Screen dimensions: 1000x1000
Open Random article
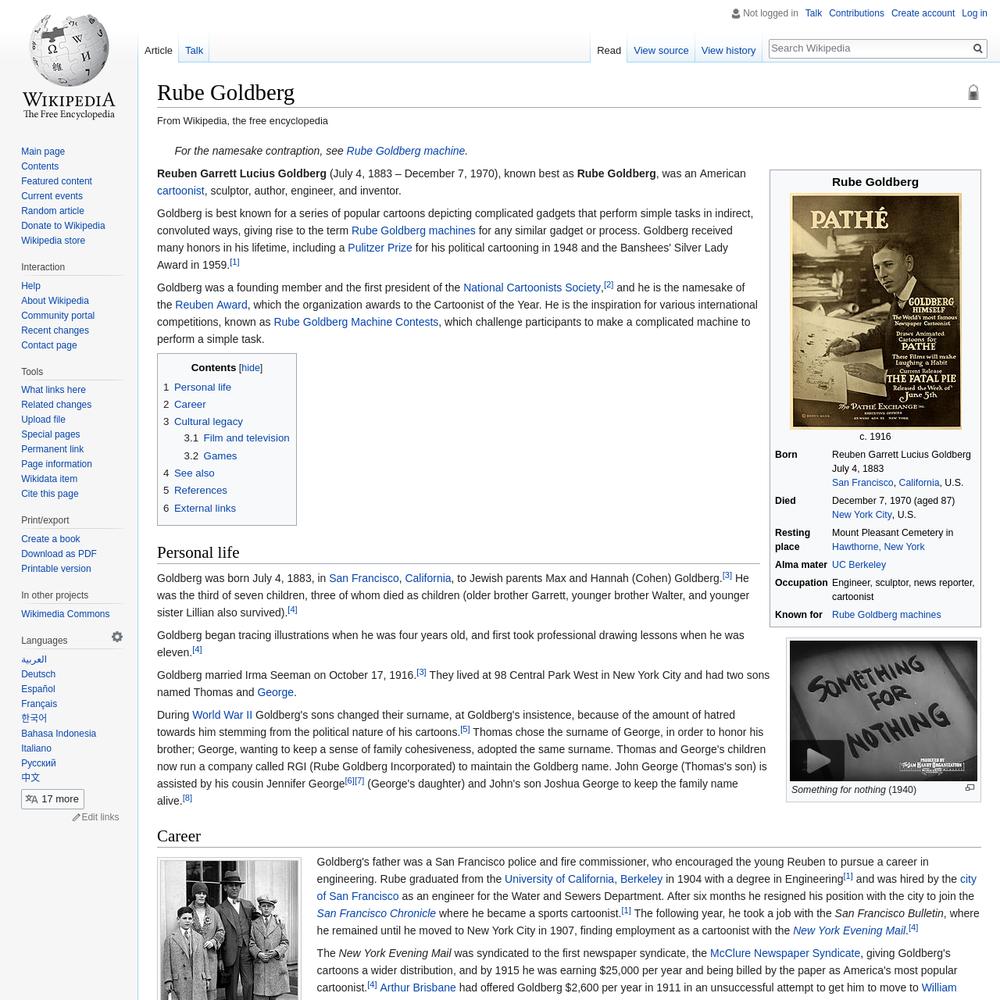pos(52,211)
